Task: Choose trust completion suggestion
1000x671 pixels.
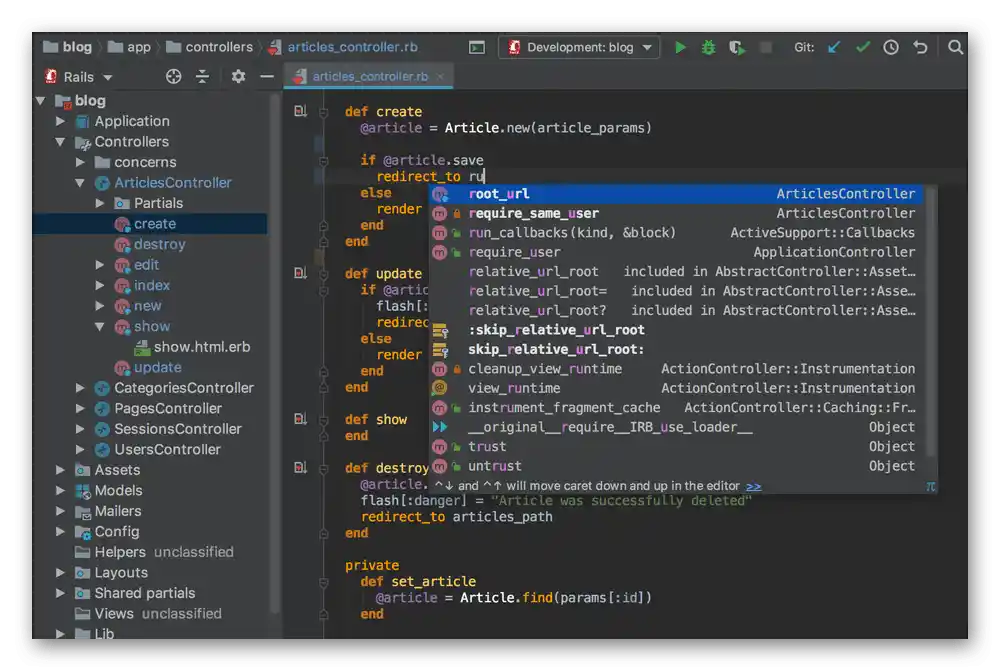Action: pyautogui.click(x=676, y=446)
